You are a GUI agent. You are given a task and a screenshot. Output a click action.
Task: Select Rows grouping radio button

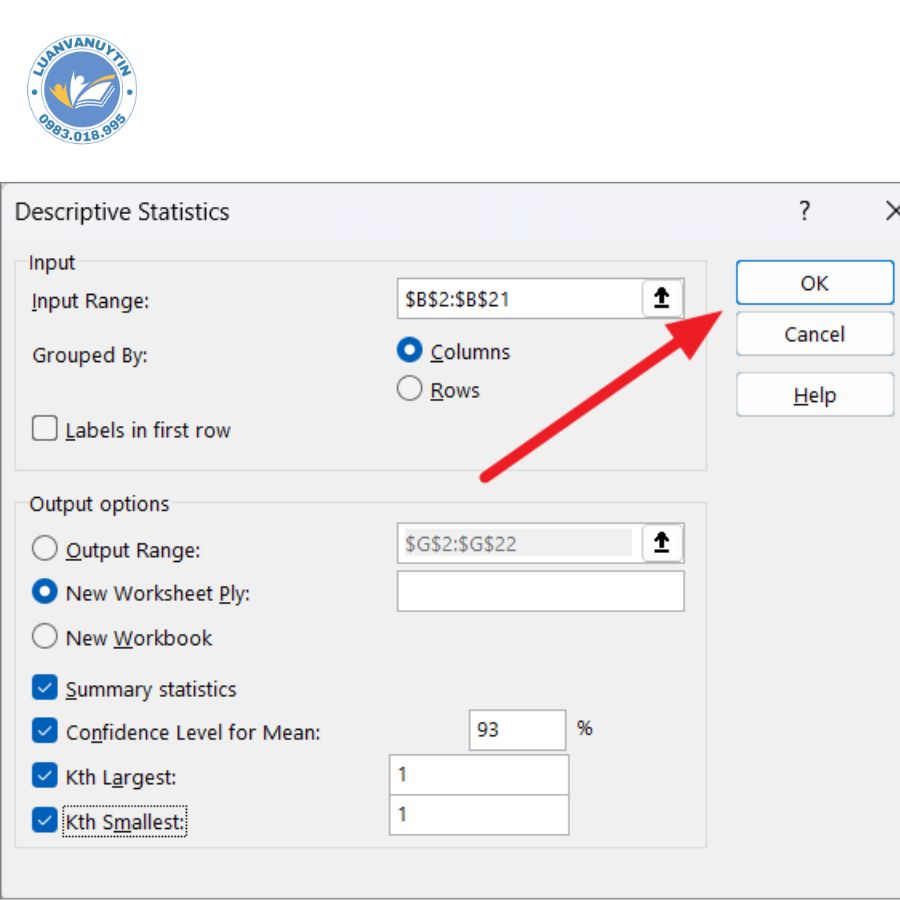point(410,389)
